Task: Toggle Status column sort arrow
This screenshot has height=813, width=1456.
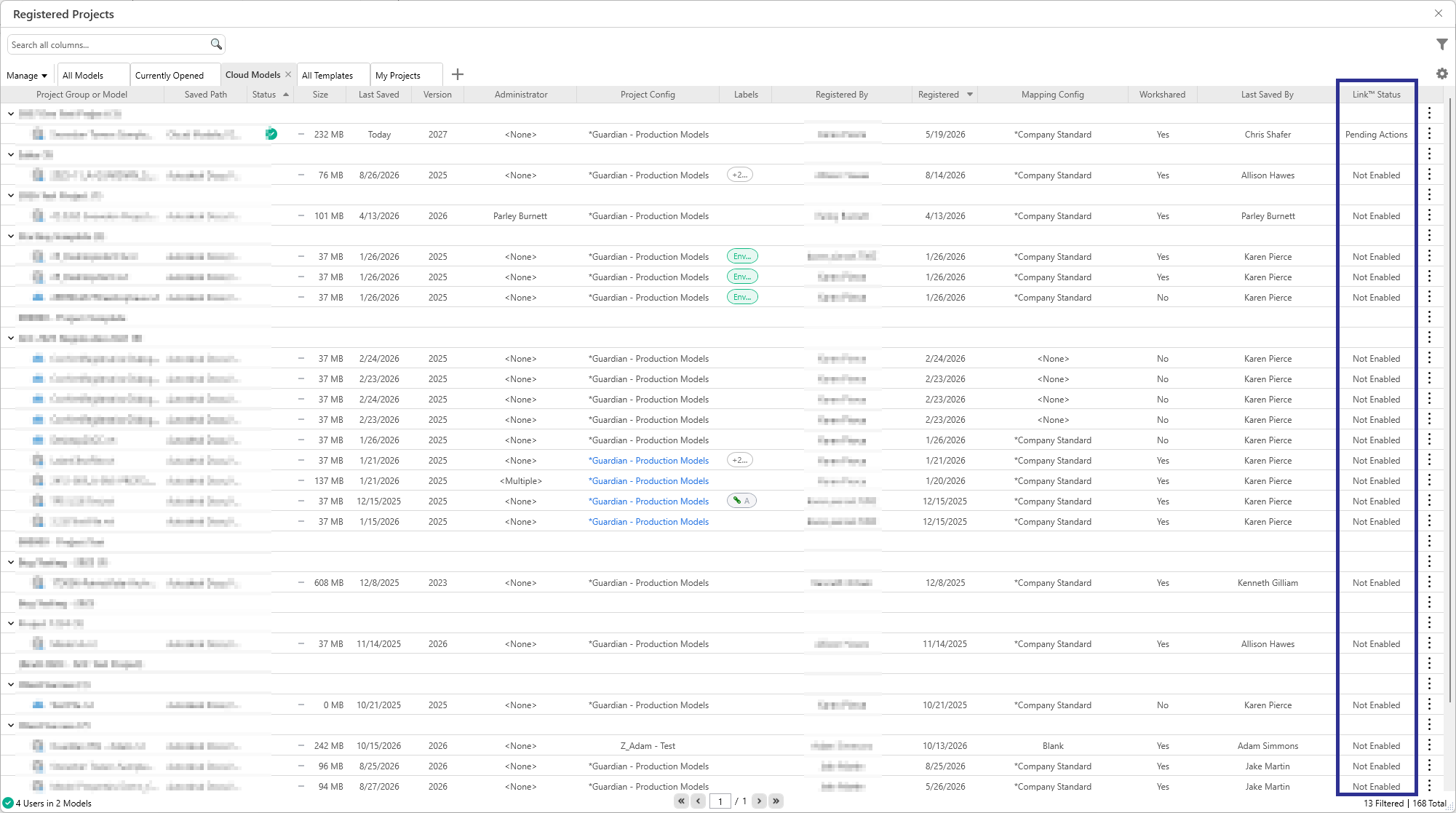Action: 286,94
